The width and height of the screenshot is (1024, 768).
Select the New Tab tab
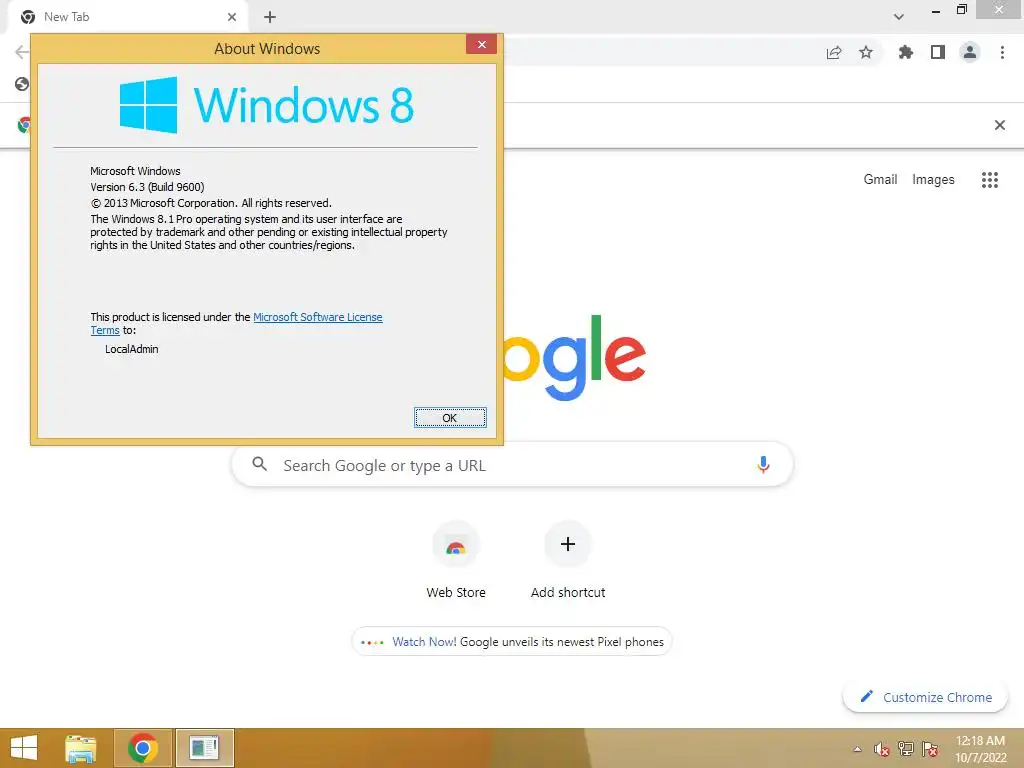127,17
